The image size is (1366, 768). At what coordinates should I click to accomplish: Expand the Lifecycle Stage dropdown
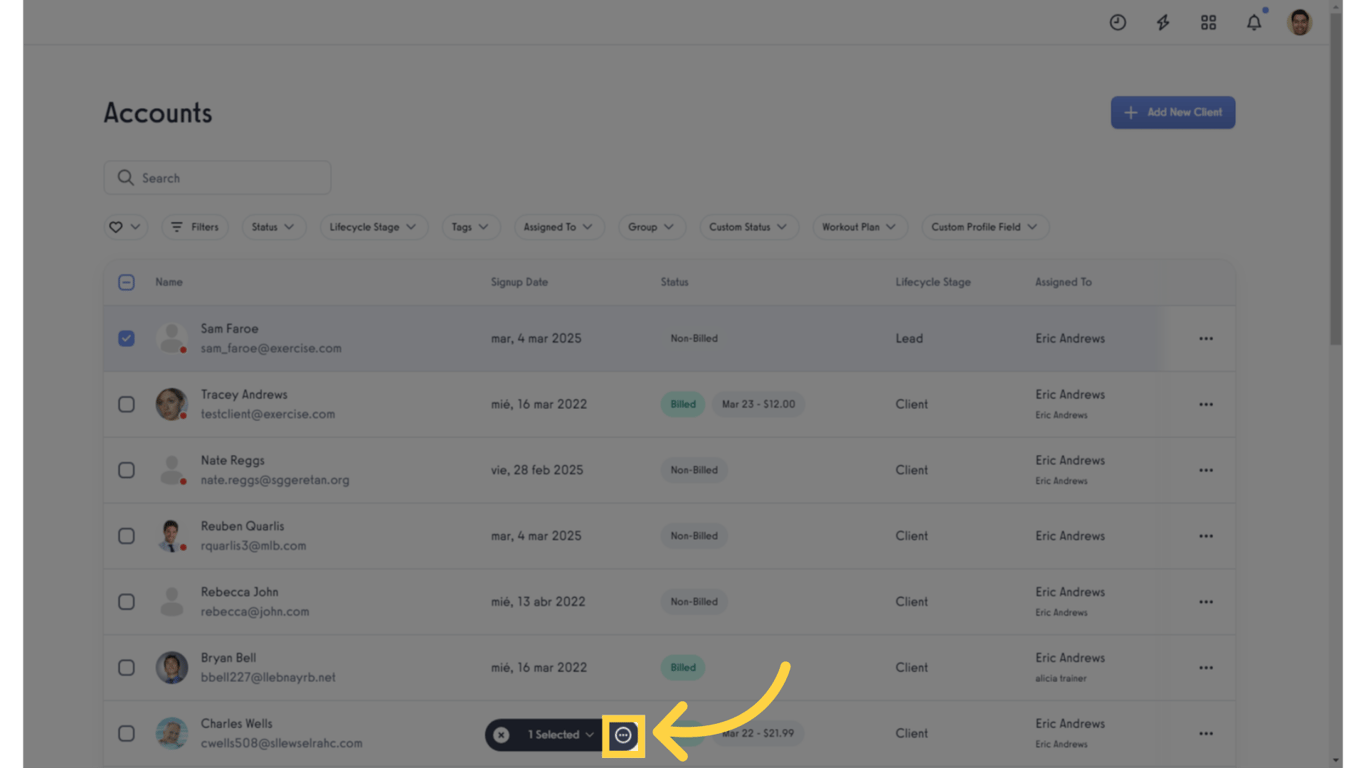373,227
